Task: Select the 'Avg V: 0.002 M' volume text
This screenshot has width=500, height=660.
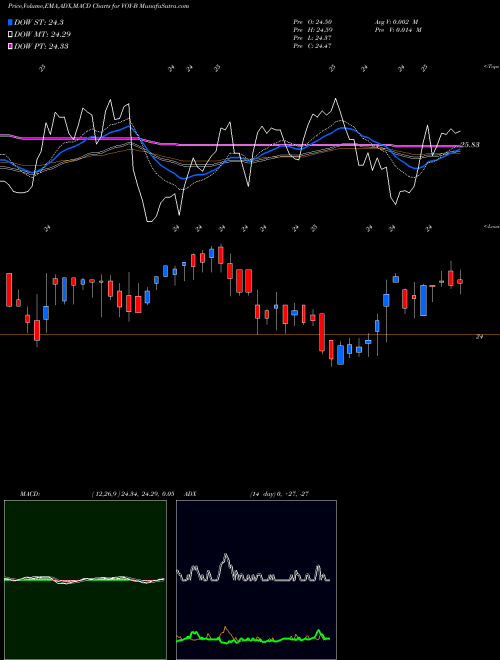Action: pyautogui.click(x=396, y=22)
